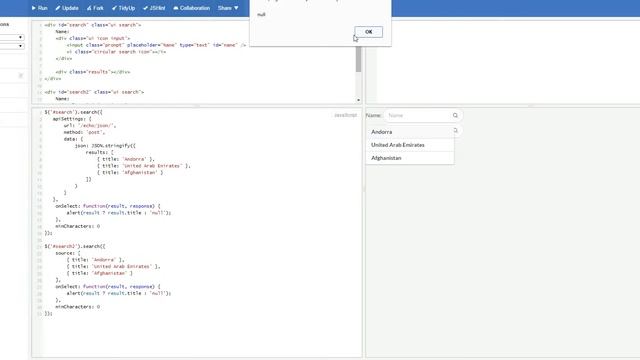This screenshot has height=360, width=640.
Task: Click the "$('#search2').search({" code line
Action: click(75, 246)
